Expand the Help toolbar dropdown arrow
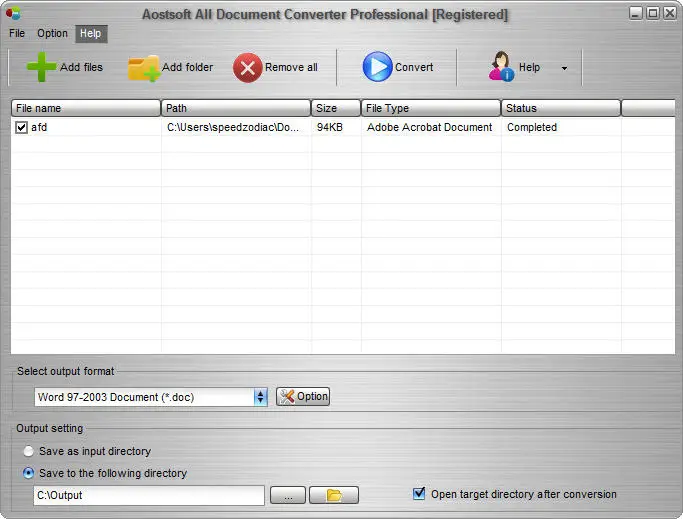Image resolution: width=683 pixels, height=519 pixels. tap(564, 68)
